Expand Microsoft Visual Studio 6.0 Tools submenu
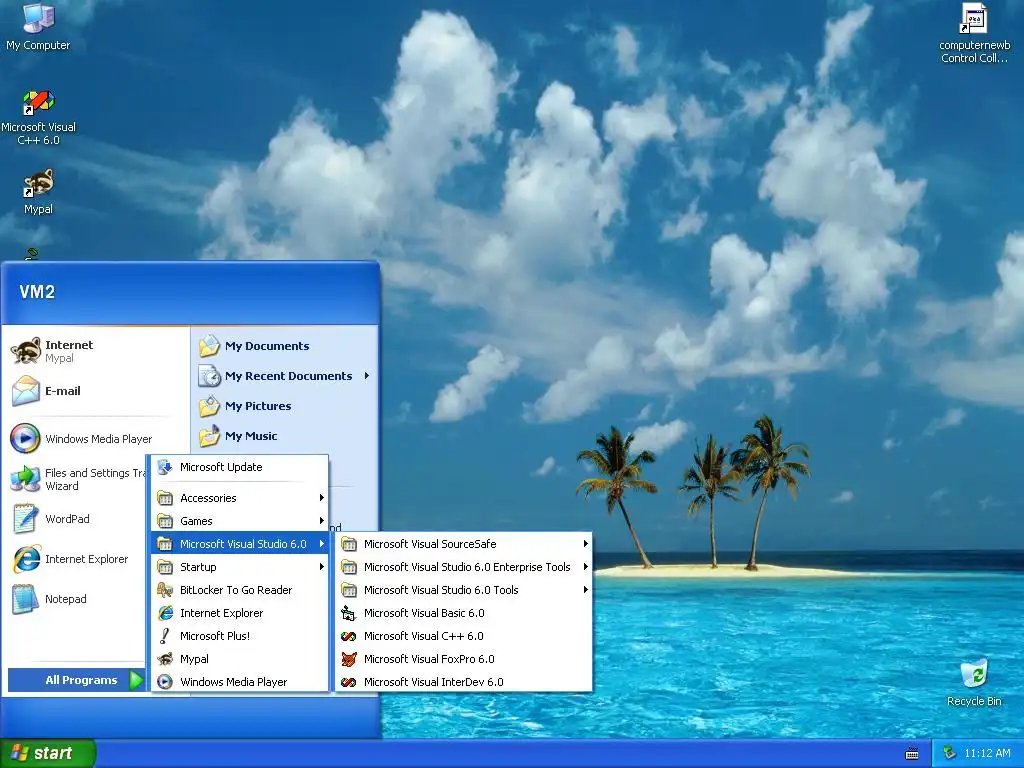Image resolution: width=1024 pixels, height=768 pixels. point(464,590)
